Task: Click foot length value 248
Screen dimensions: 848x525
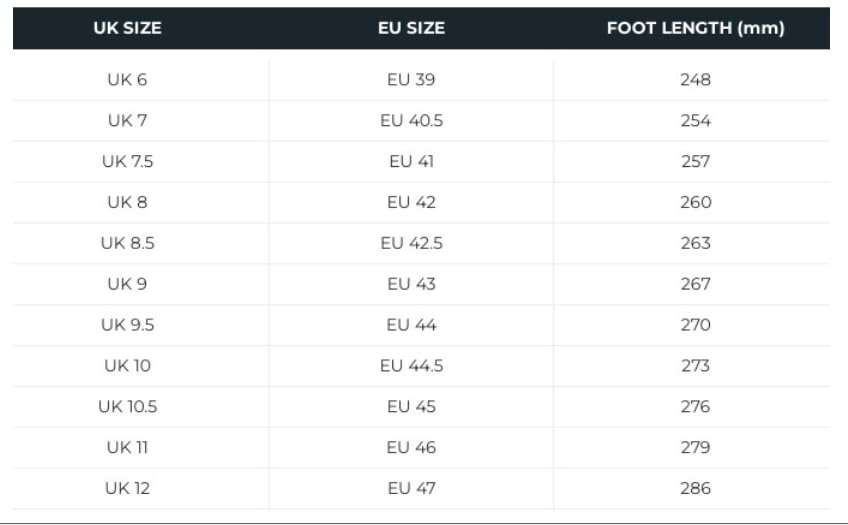Action: [x=695, y=80]
